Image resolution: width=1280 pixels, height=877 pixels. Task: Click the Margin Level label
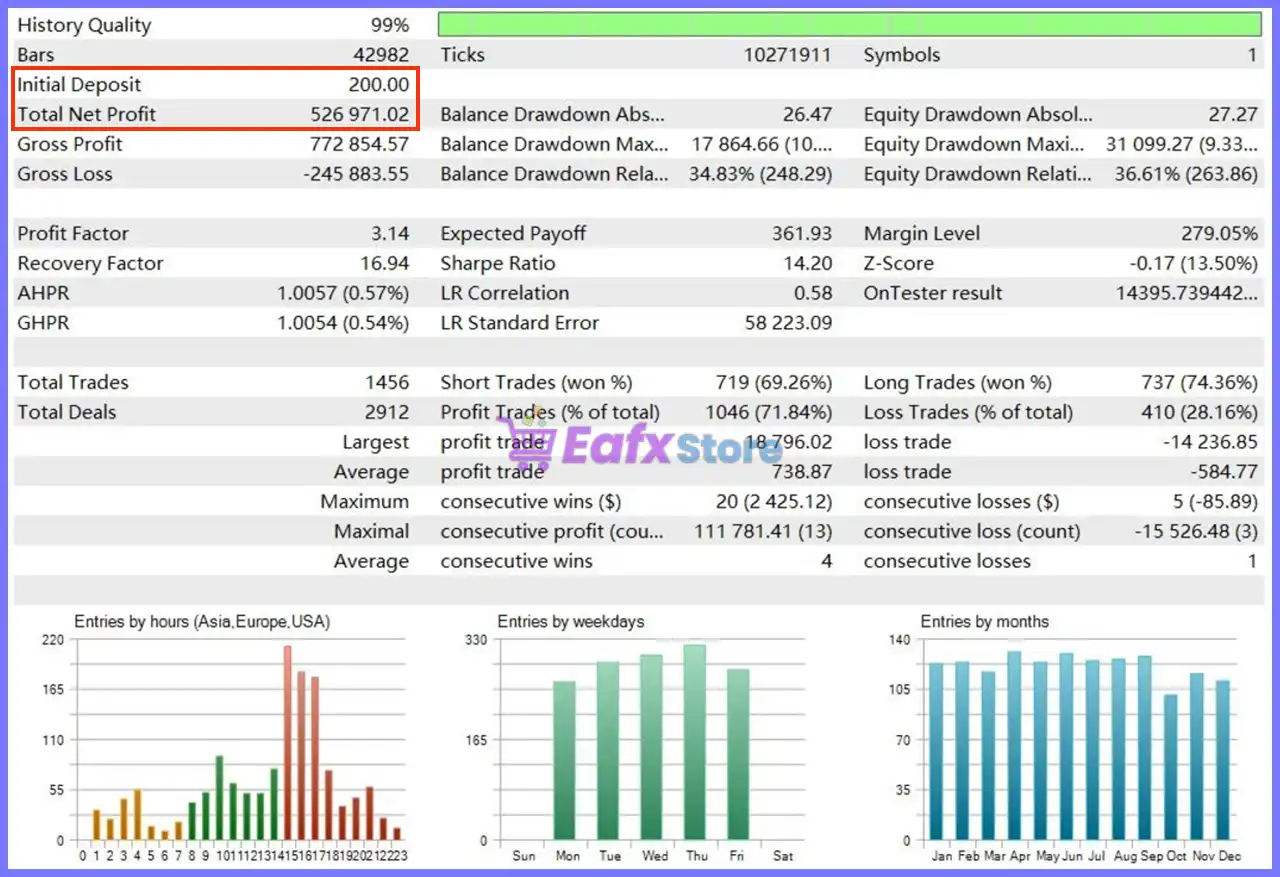tap(922, 234)
